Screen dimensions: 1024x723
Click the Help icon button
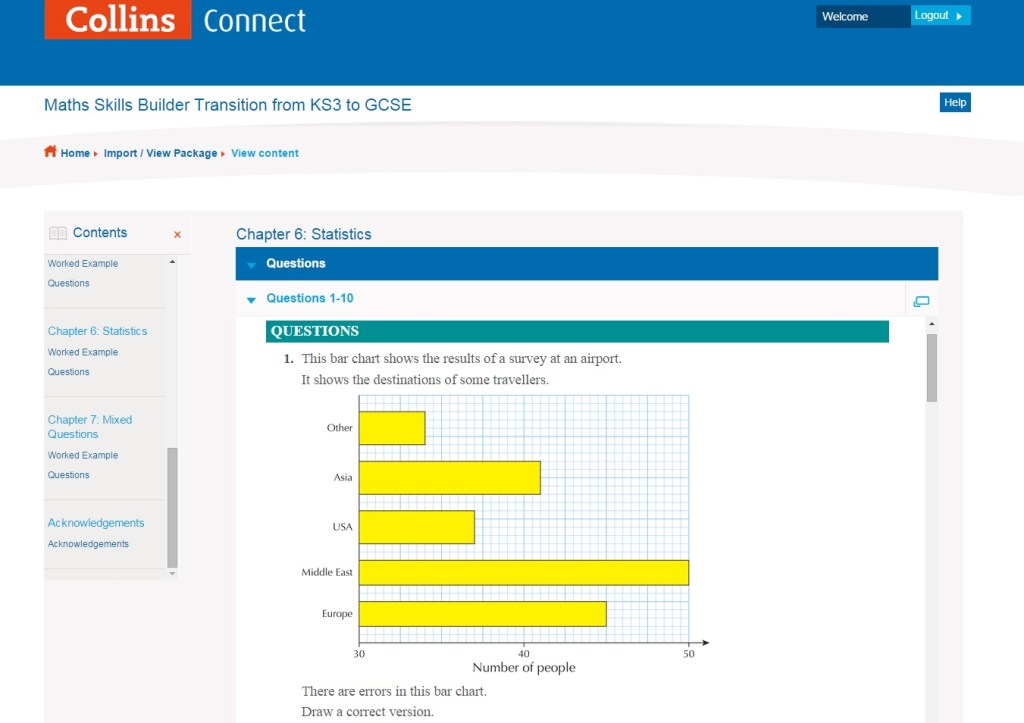pos(954,102)
